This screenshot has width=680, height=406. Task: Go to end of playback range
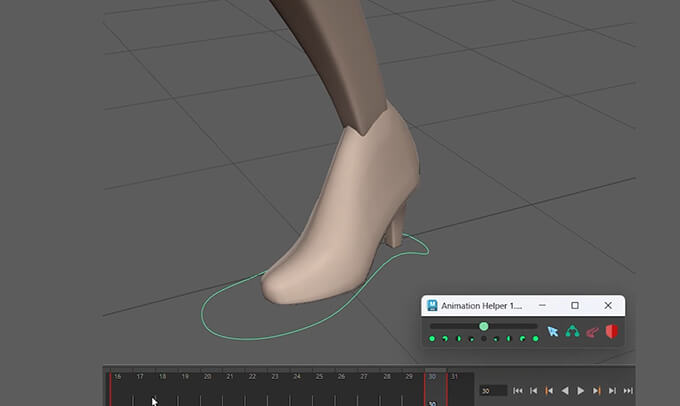(628, 391)
